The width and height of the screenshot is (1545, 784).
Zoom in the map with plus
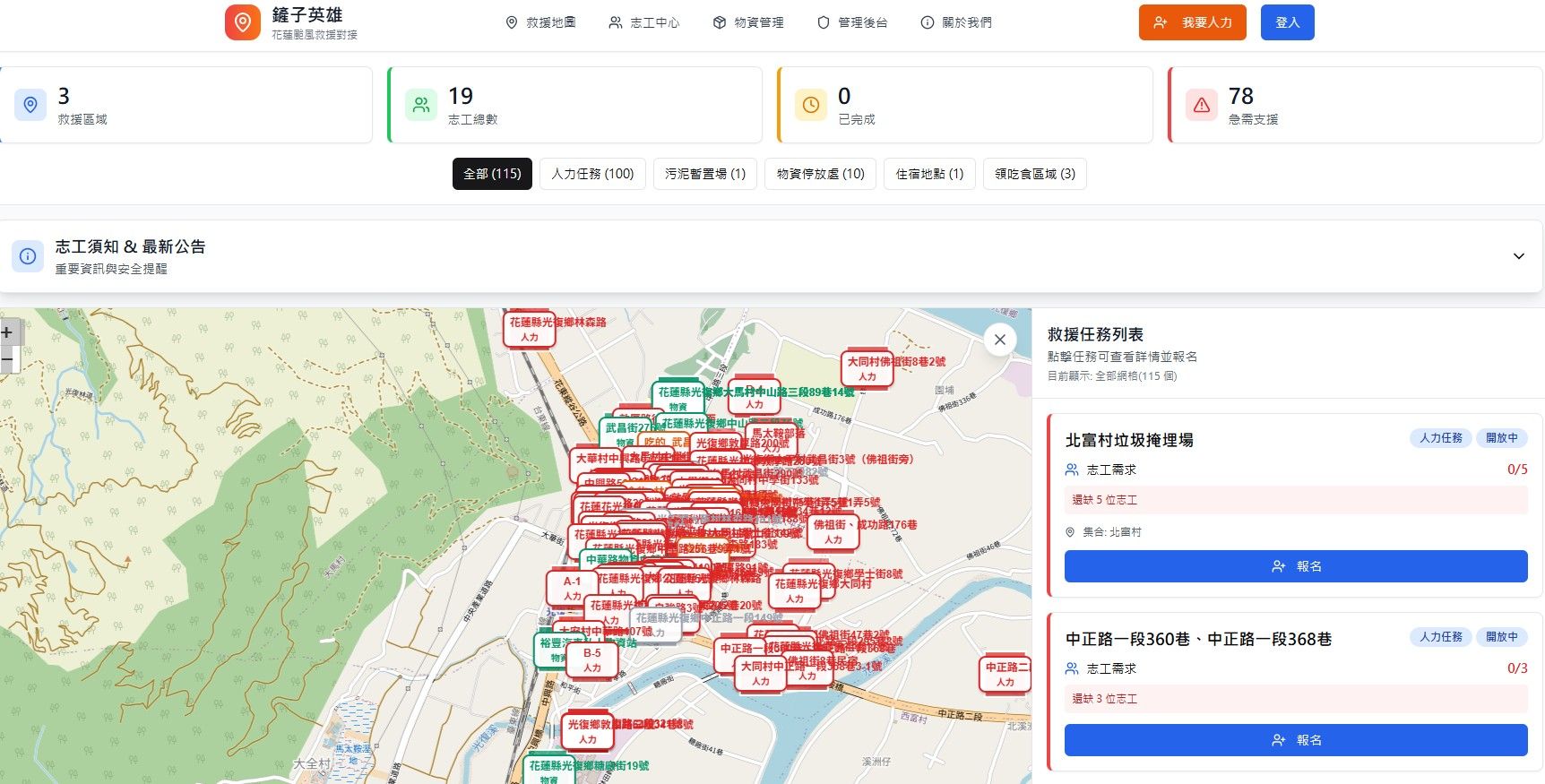(7, 332)
